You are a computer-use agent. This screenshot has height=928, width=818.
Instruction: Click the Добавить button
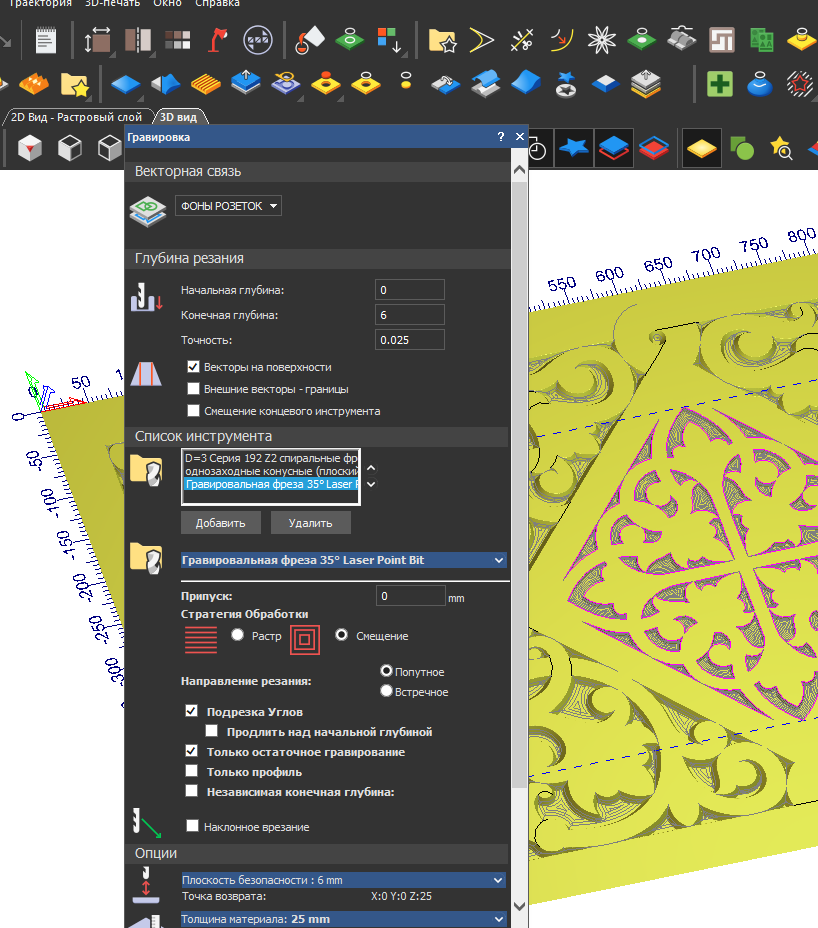click(221, 523)
